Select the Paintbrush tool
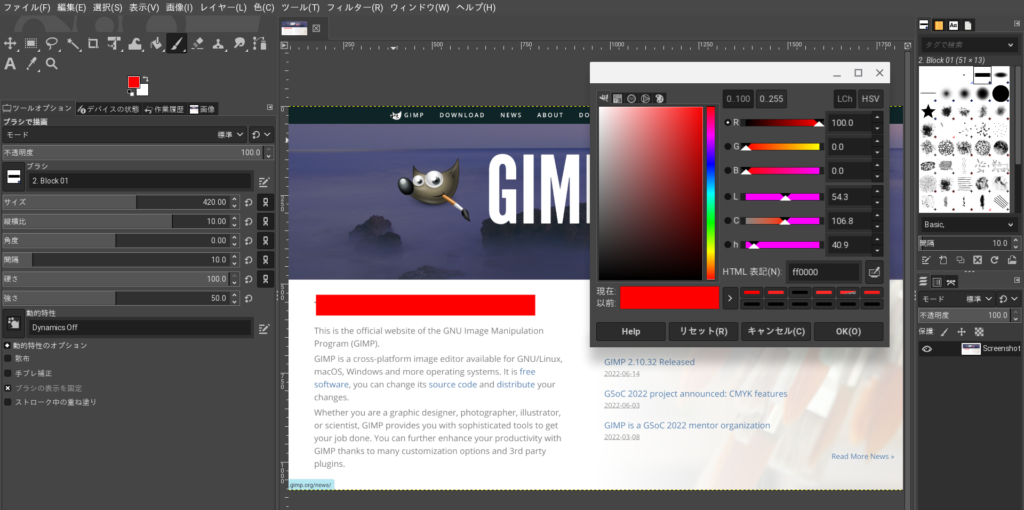 click(176, 44)
